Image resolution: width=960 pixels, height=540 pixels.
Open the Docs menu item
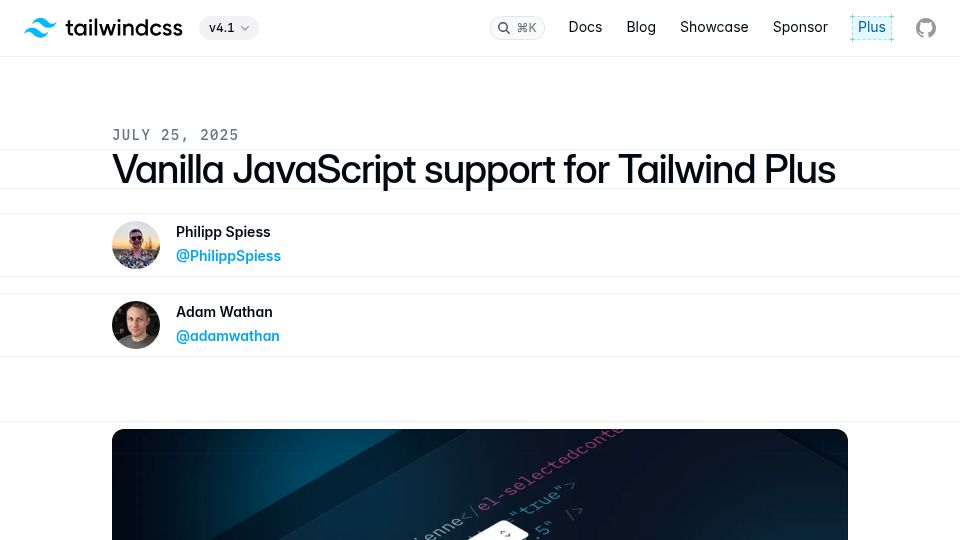[x=585, y=28]
